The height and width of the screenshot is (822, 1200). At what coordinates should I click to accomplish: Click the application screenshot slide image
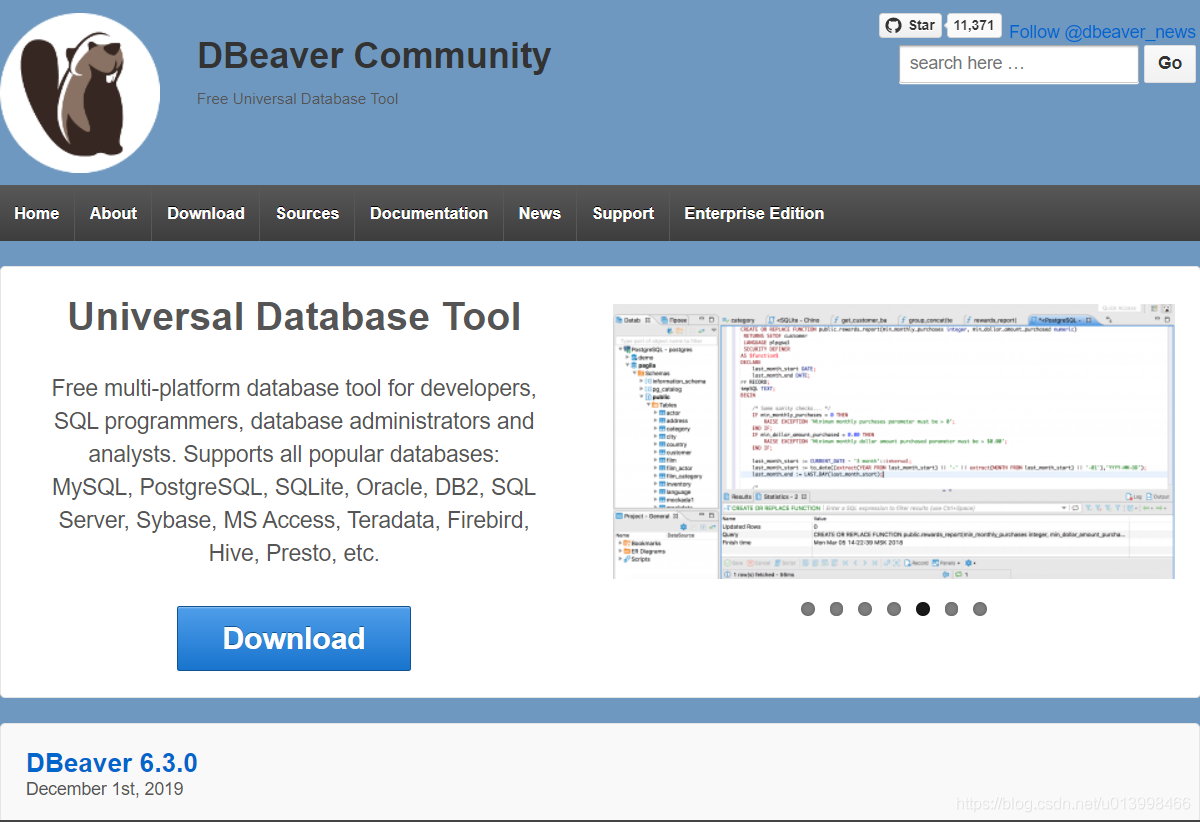click(x=894, y=441)
